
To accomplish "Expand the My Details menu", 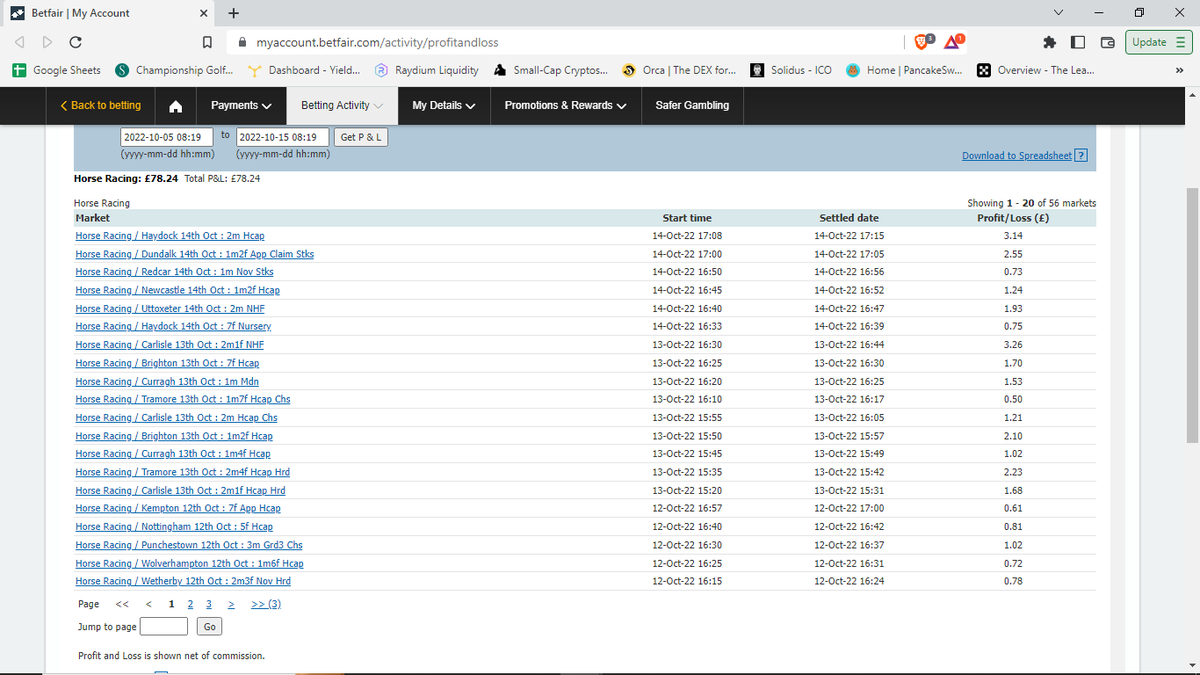I will pos(443,106).
